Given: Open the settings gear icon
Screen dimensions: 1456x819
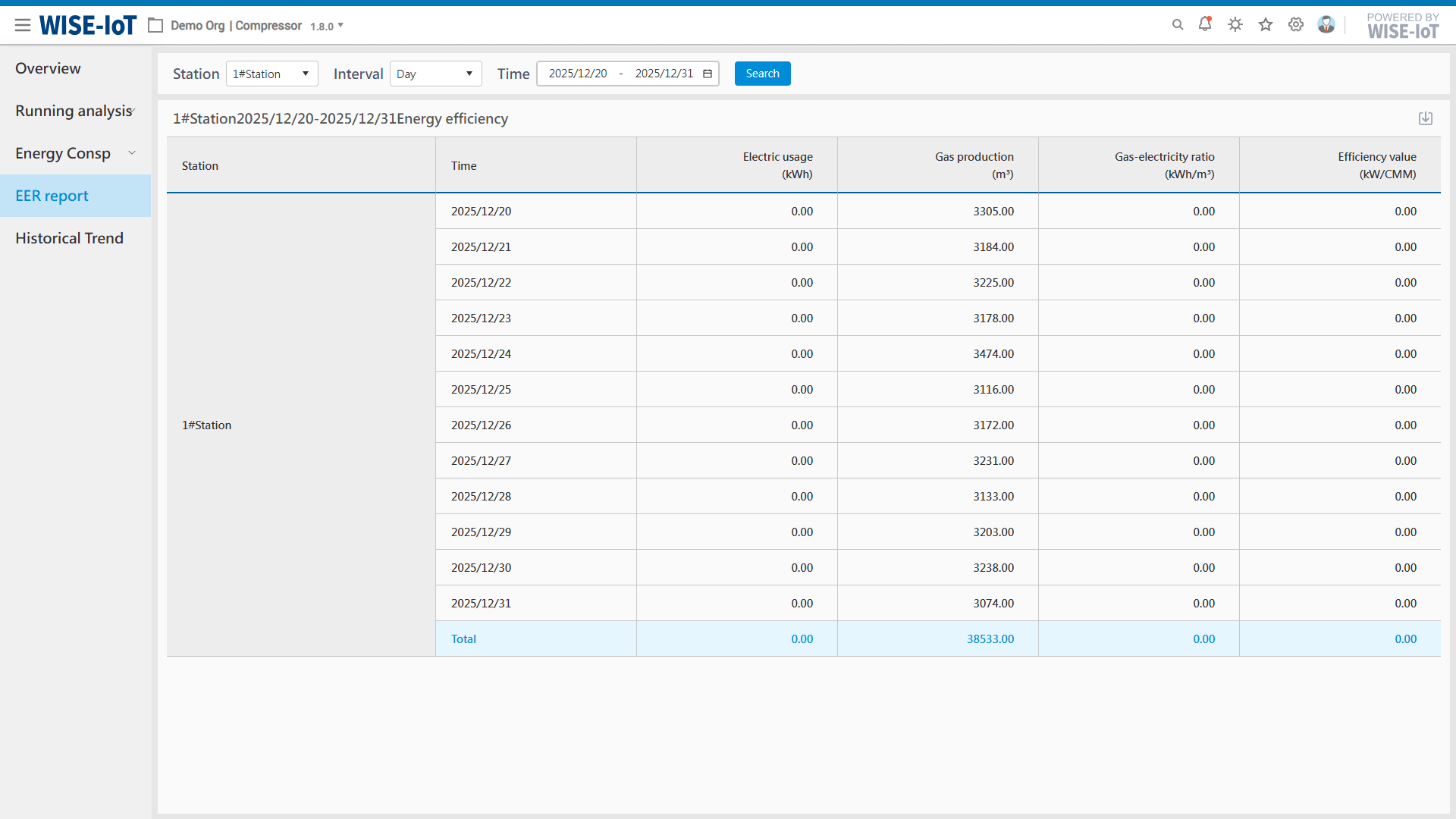Looking at the screenshot, I should click(1296, 25).
